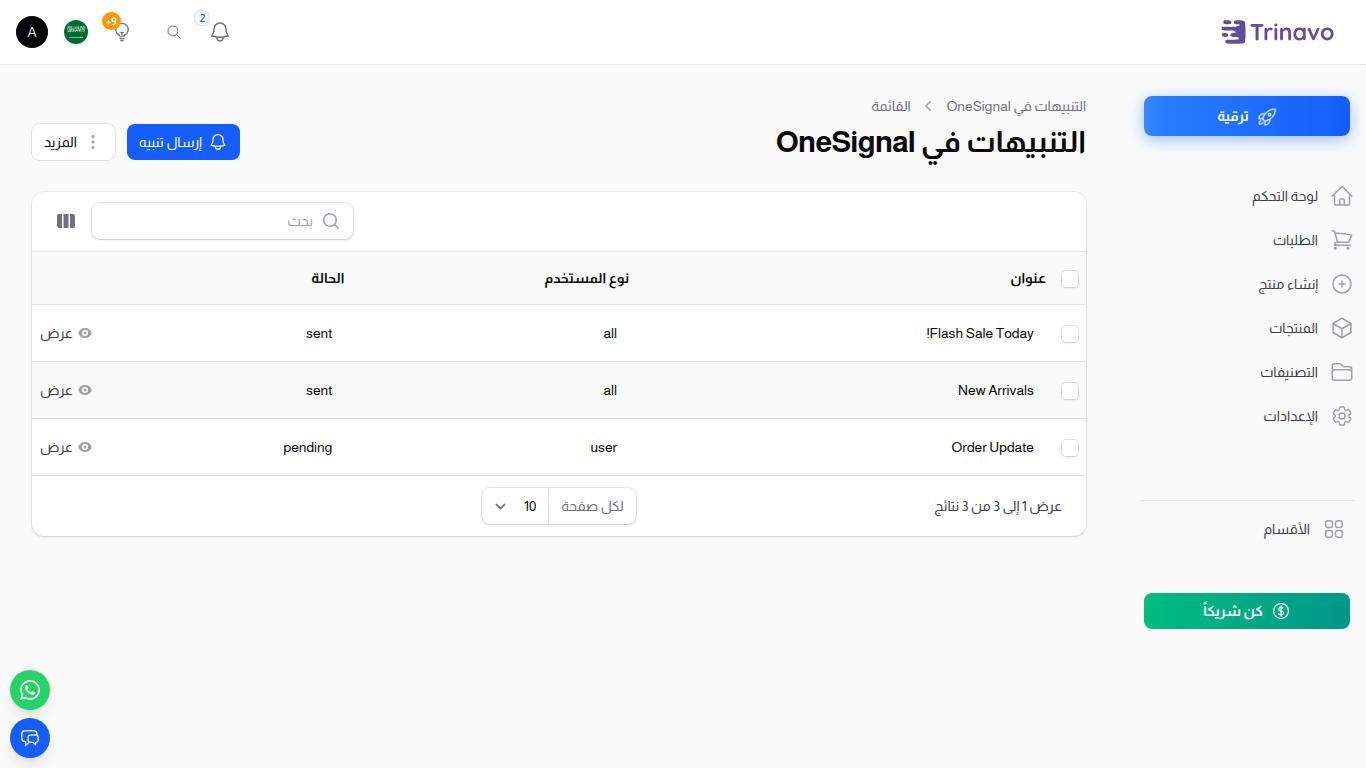Screen dimensions: 1366x768
Task: Open the live chat floating button
Action: (x=30, y=738)
